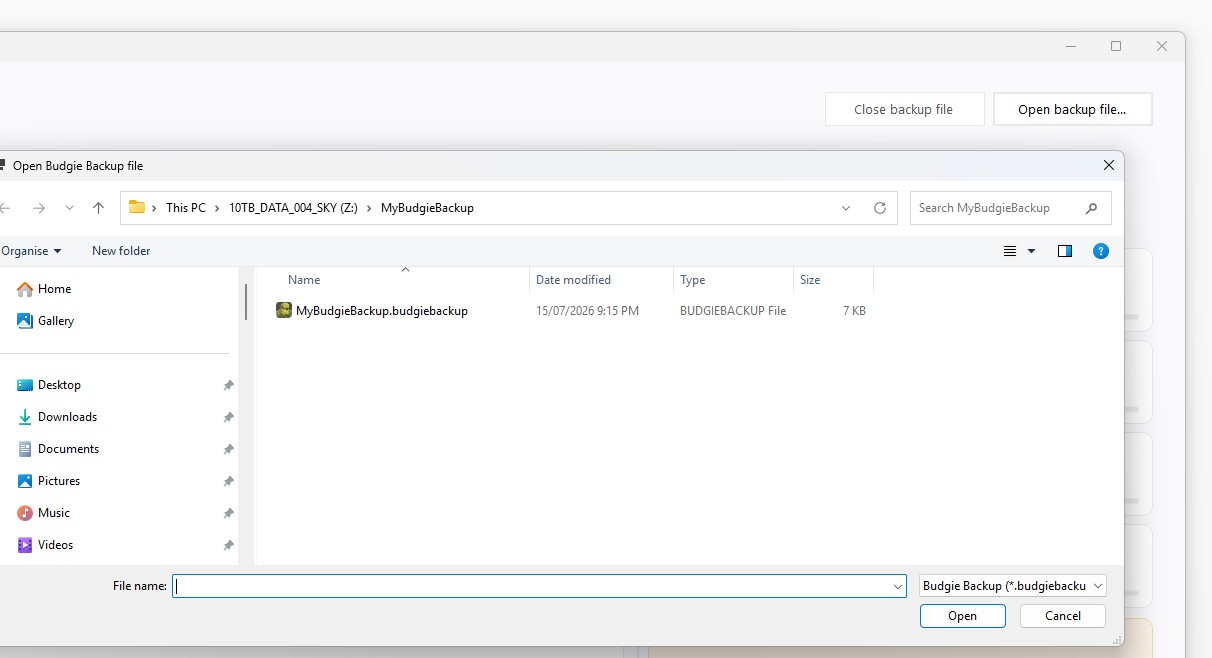Open the Help question mark icon
This screenshot has height=658, width=1212.
[x=1101, y=251]
